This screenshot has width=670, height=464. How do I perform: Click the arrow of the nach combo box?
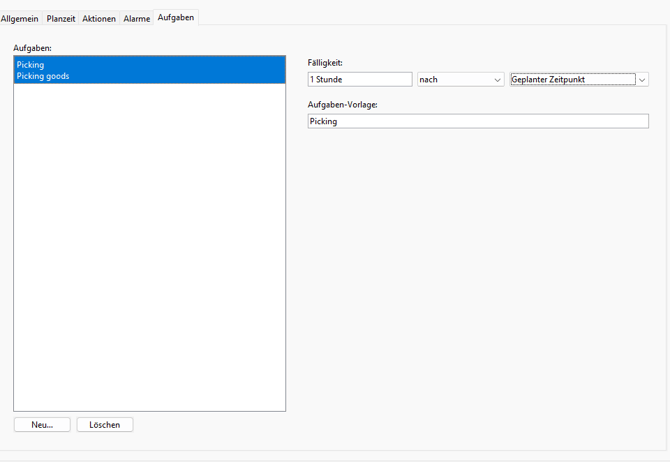[x=497, y=80]
